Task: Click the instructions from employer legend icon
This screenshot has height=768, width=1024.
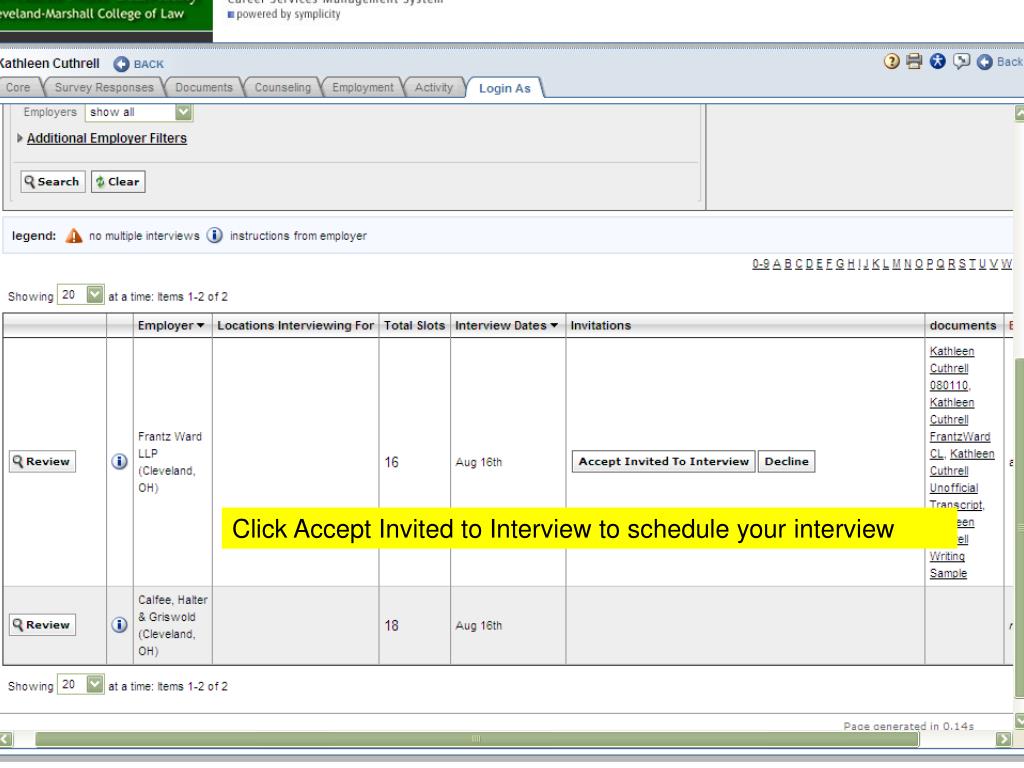Action: 215,235
